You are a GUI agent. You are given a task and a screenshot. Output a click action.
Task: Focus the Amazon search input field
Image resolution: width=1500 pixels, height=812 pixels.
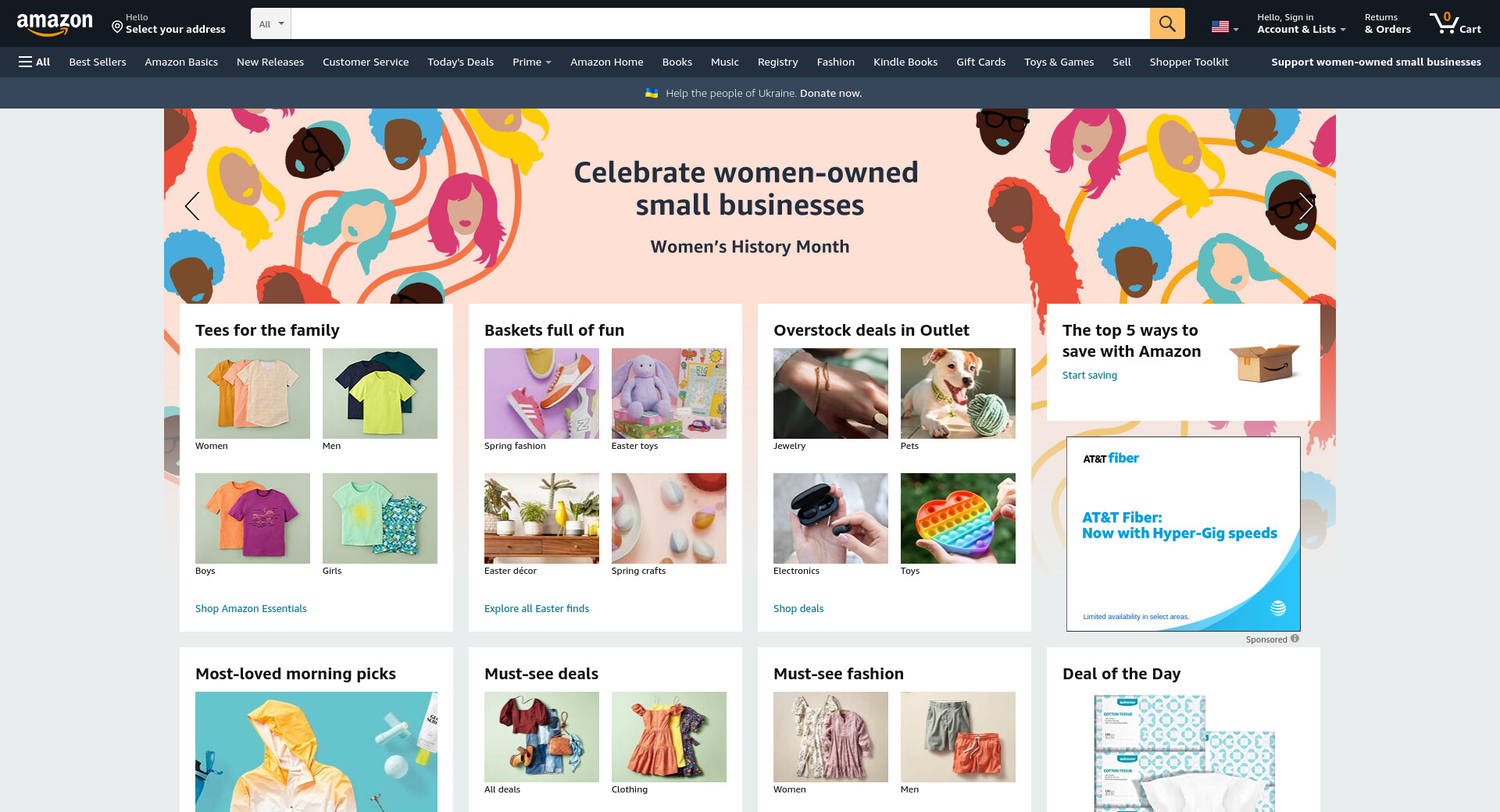[x=720, y=23]
